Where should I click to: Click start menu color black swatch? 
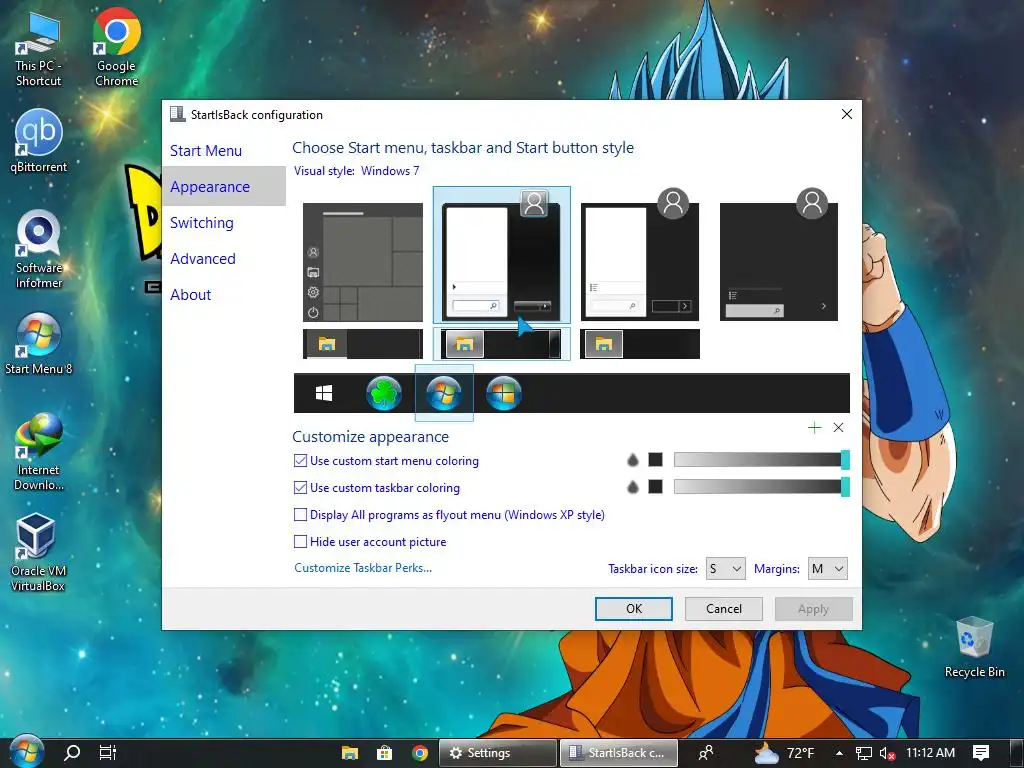pos(655,460)
